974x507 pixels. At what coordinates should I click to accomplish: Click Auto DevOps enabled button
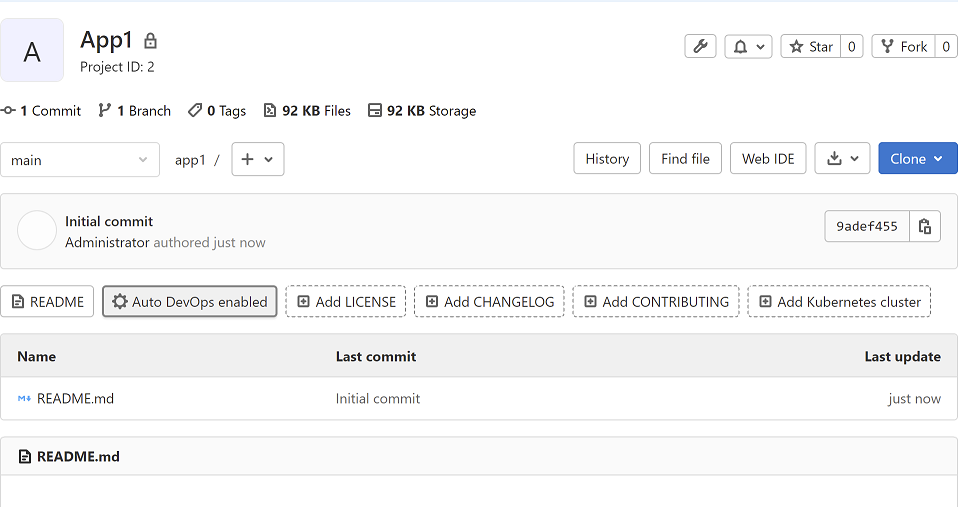point(190,302)
